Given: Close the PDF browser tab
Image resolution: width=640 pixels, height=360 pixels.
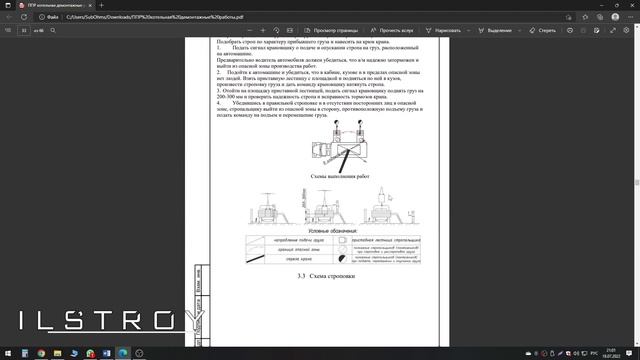Looking at the screenshot, I should 90,5.
